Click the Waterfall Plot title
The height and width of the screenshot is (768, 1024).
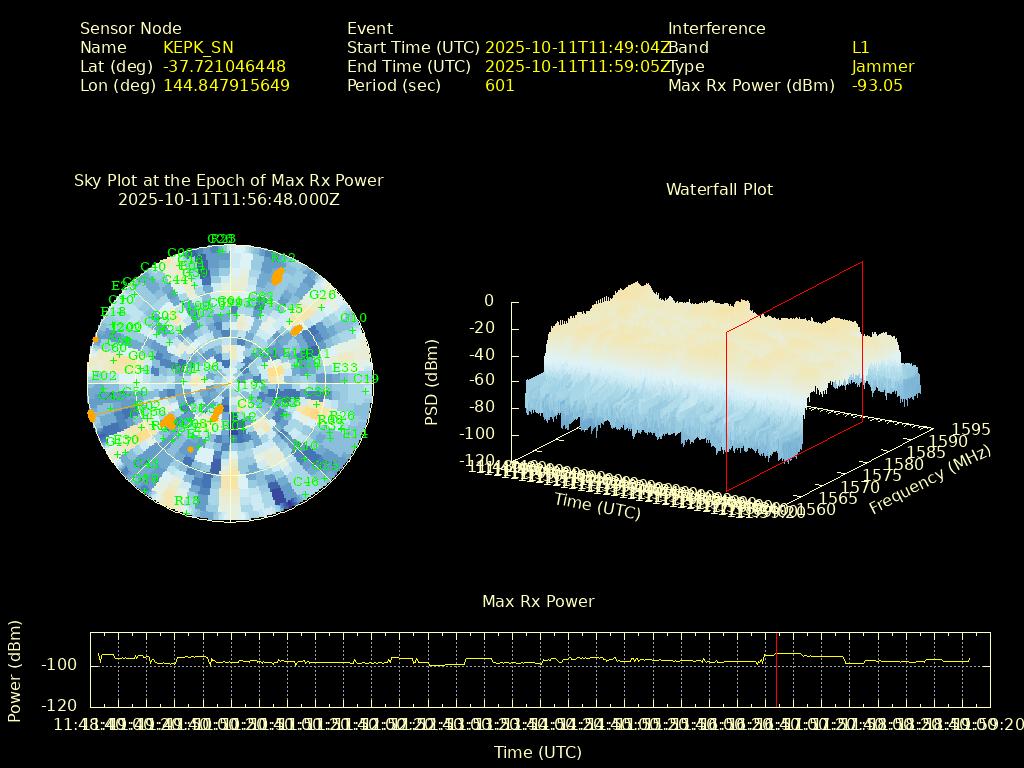click(719, 189)
